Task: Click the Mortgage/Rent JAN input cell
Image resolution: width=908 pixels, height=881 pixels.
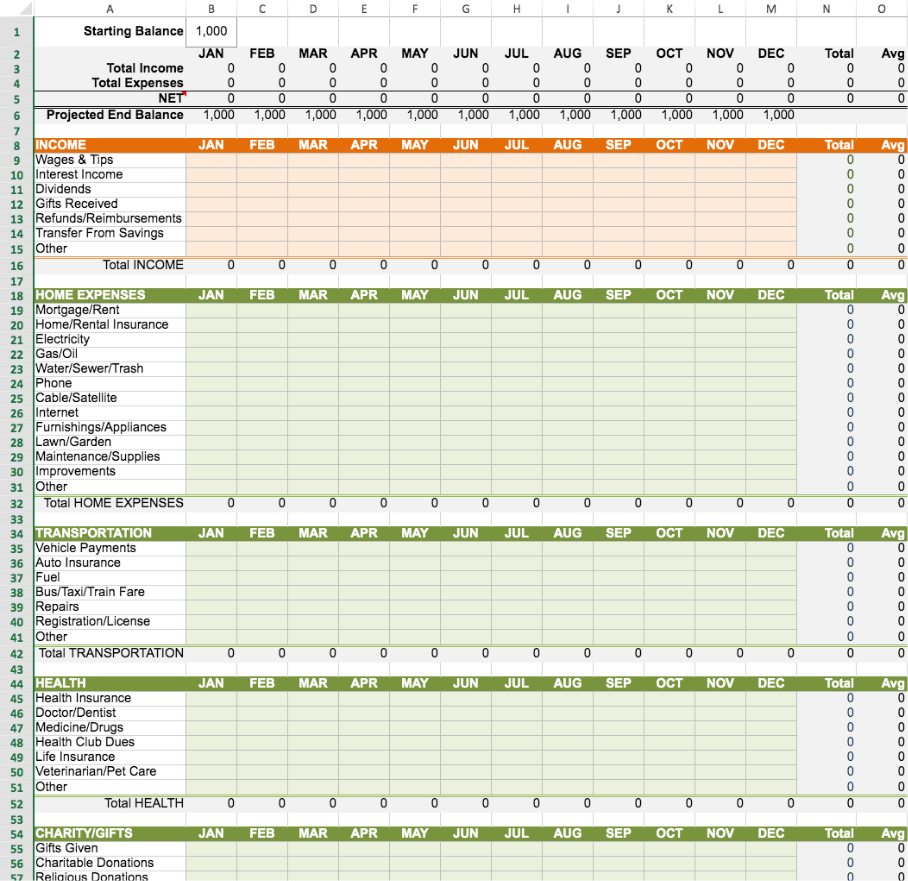Action: pos(211,310)
